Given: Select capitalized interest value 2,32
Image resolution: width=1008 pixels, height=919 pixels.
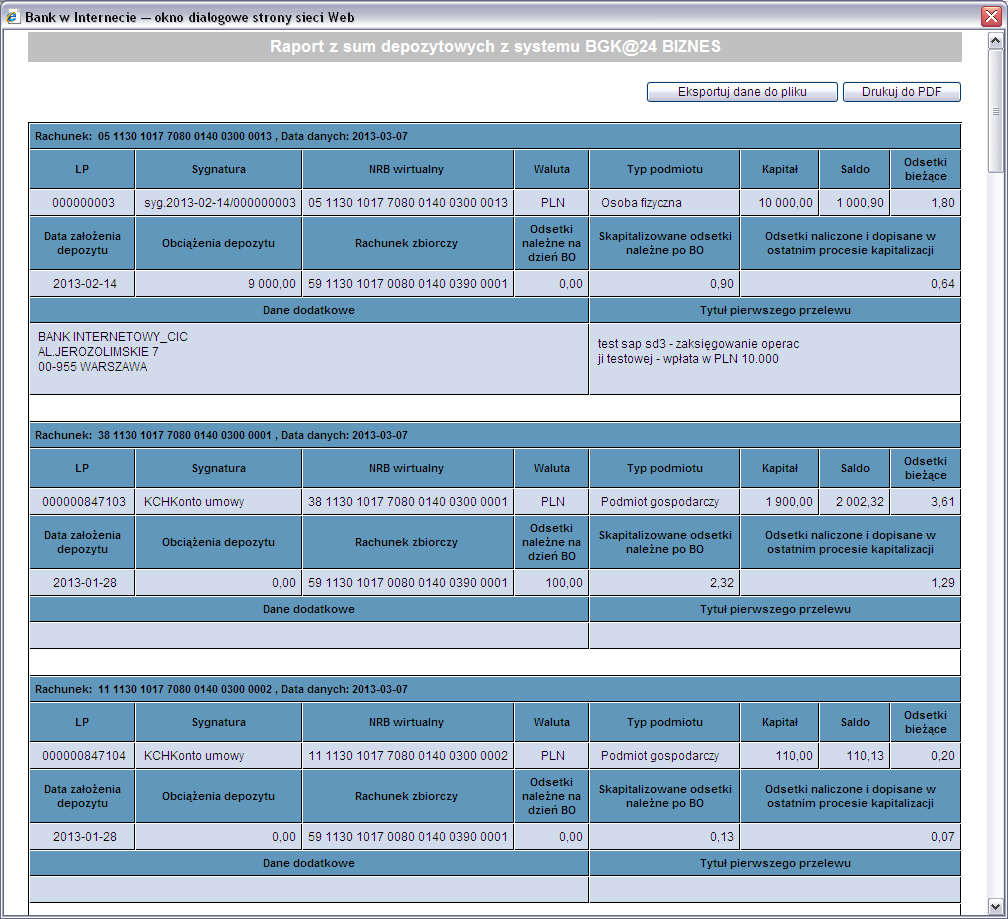Looking at the screenshot, I should [x=722, y=583].
